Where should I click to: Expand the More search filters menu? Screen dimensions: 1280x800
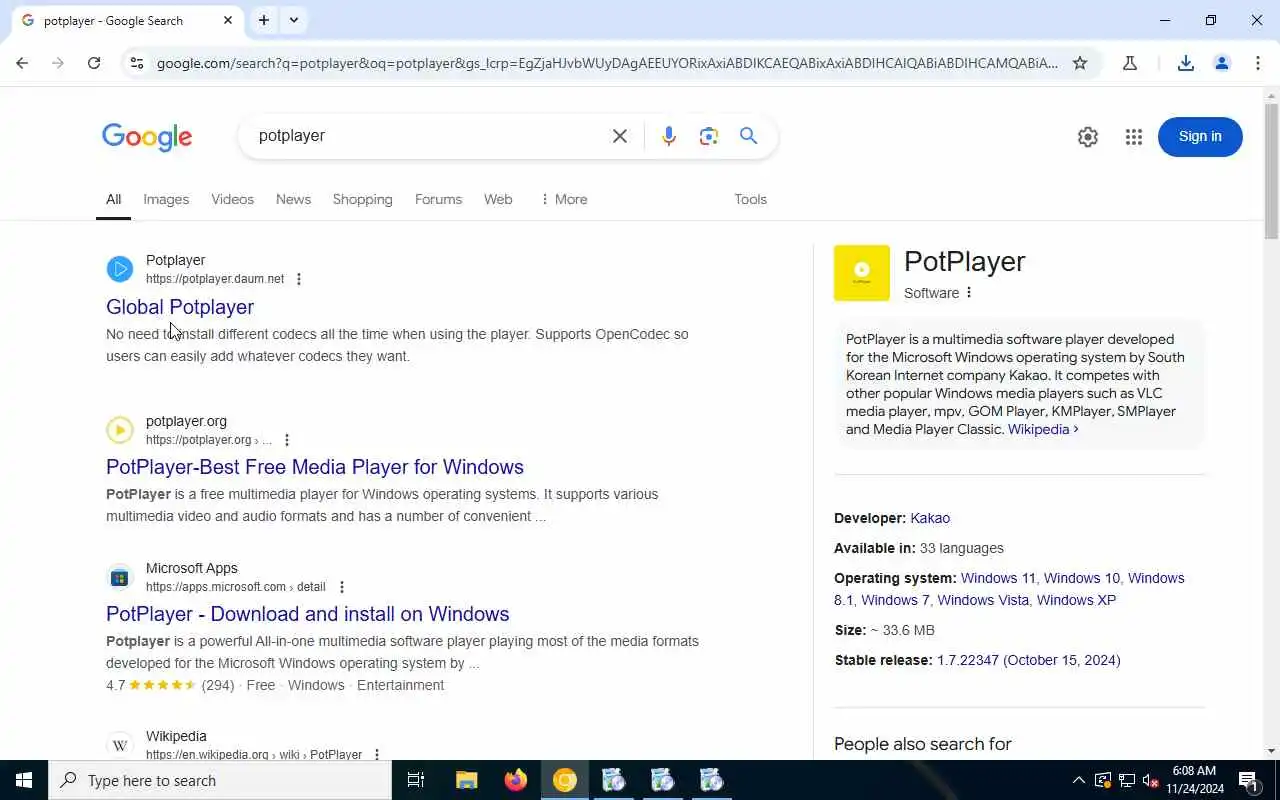[x=564, y=199]
